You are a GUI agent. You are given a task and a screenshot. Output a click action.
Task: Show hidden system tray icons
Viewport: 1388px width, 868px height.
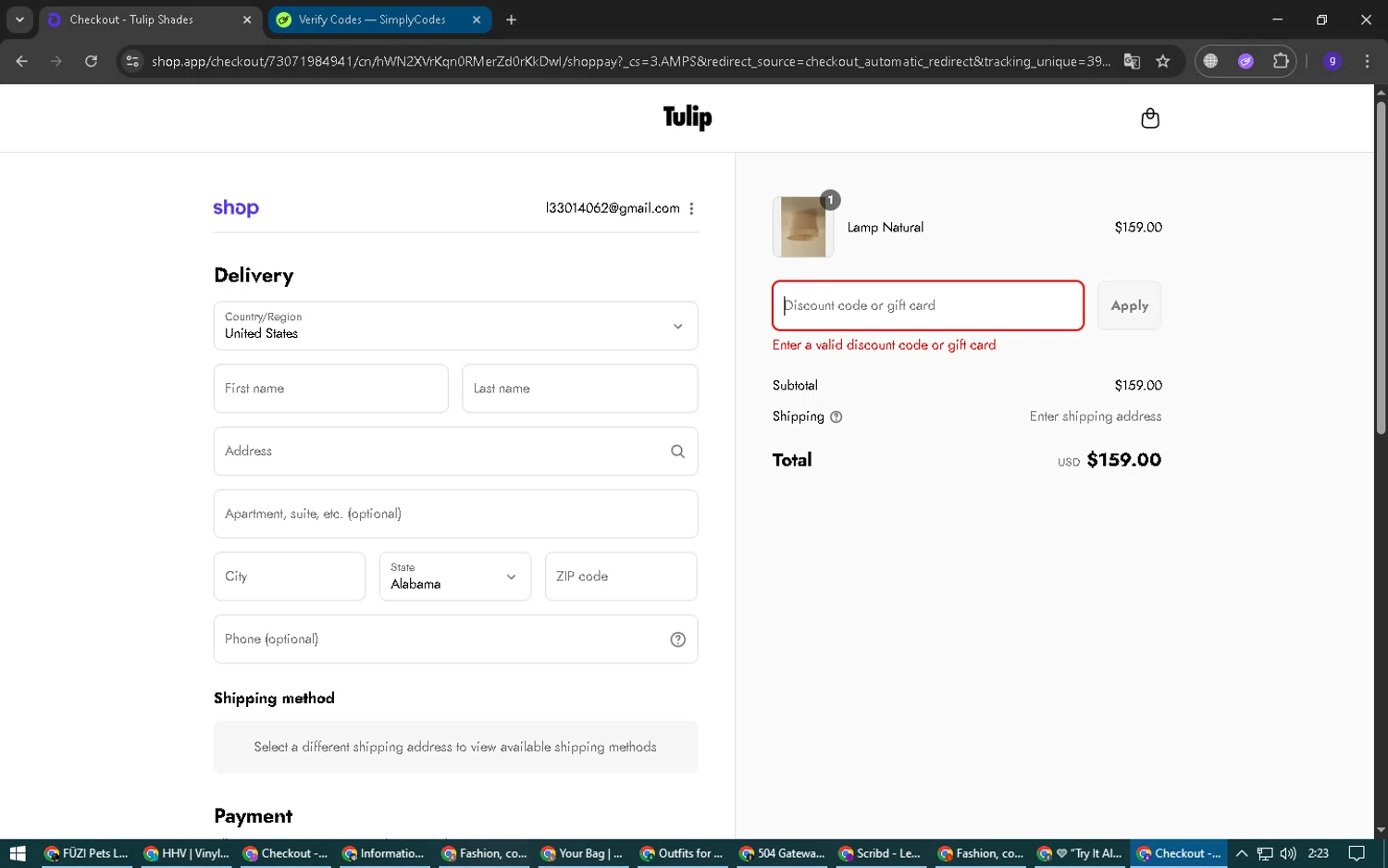1242,853
